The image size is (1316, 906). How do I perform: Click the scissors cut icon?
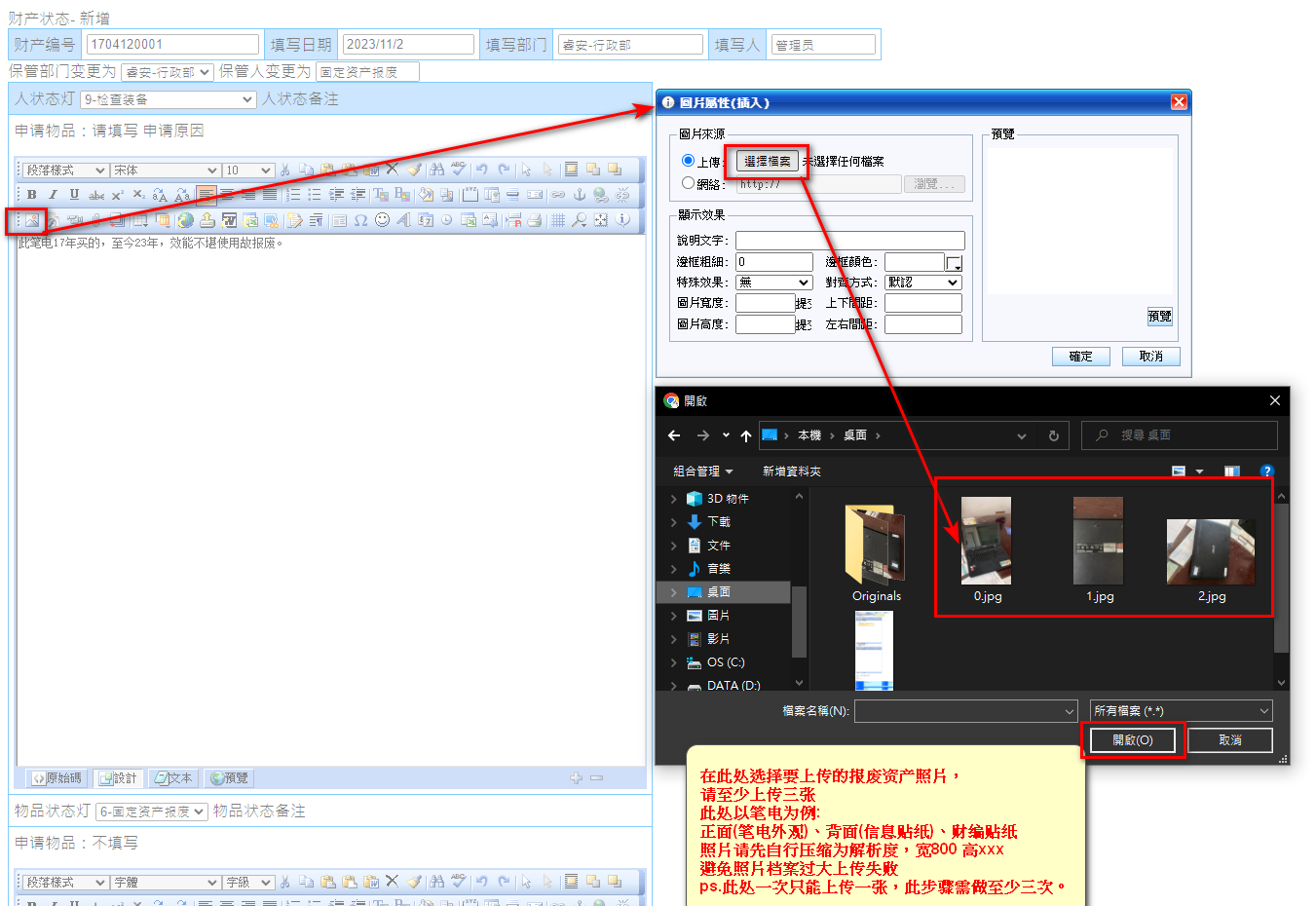[x=285, y=170]
